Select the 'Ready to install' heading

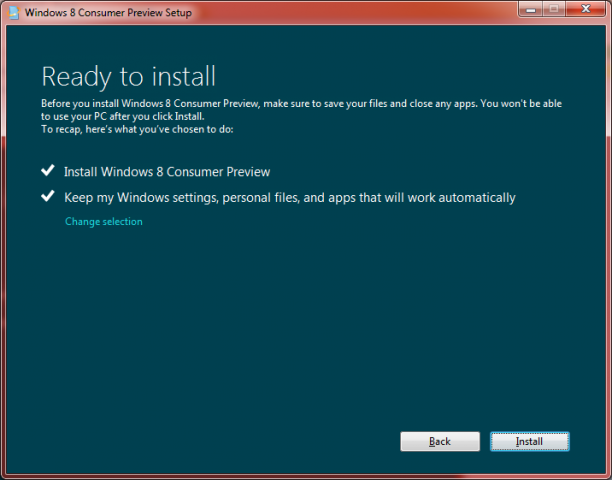click(128, 77)
